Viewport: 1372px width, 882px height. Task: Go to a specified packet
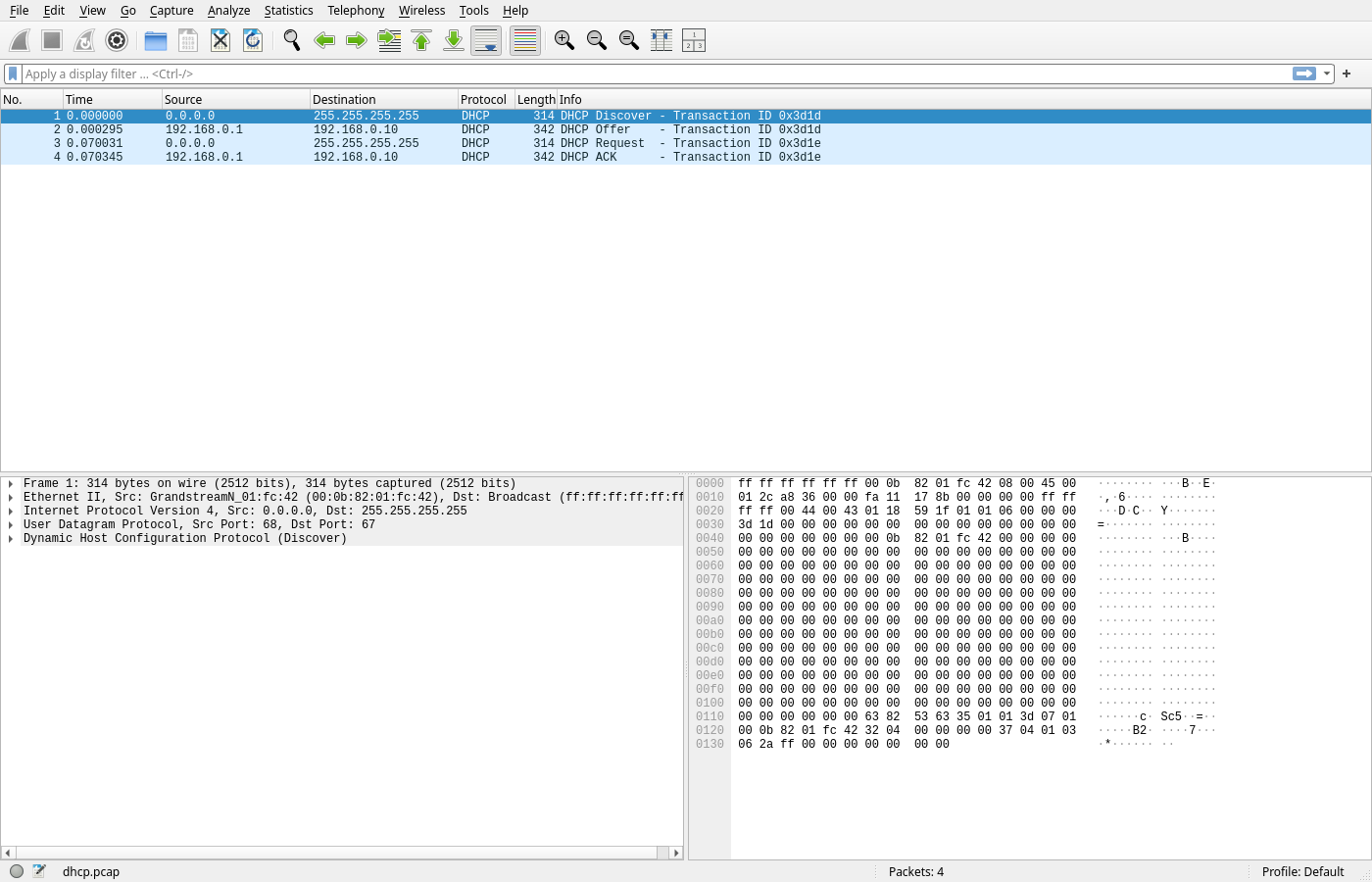click(389, 40)
